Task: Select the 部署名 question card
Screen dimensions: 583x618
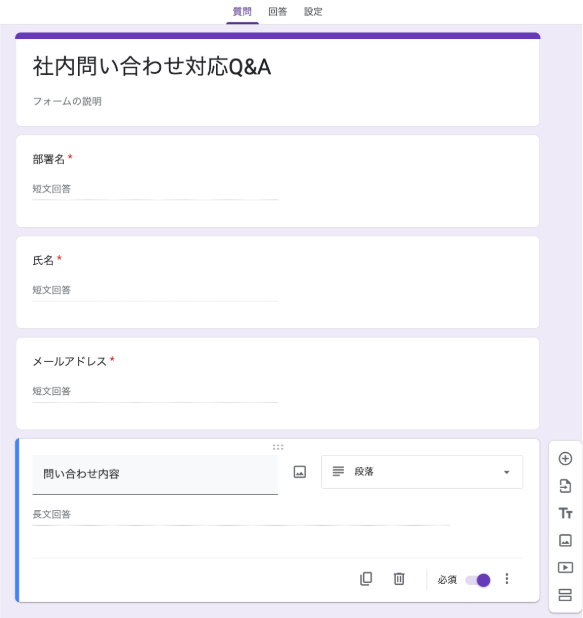Action: click(x=278, y=181)
